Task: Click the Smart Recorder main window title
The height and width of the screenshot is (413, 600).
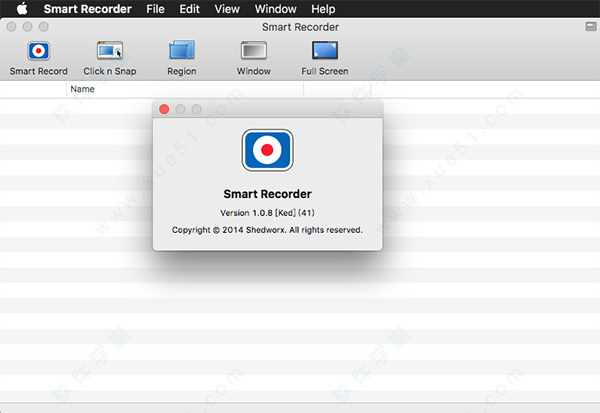Action: [300, 27]
